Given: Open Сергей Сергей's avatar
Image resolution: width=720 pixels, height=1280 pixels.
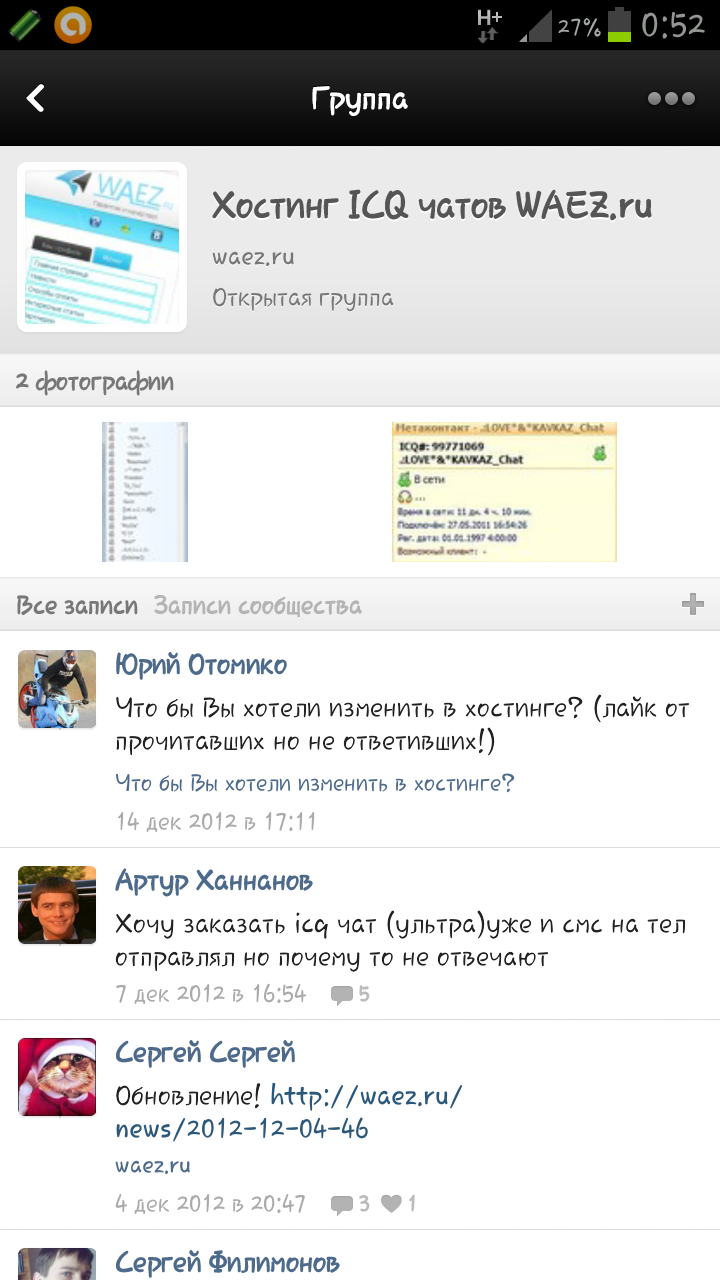Looking at the screenshot, I should (57, 1077).
